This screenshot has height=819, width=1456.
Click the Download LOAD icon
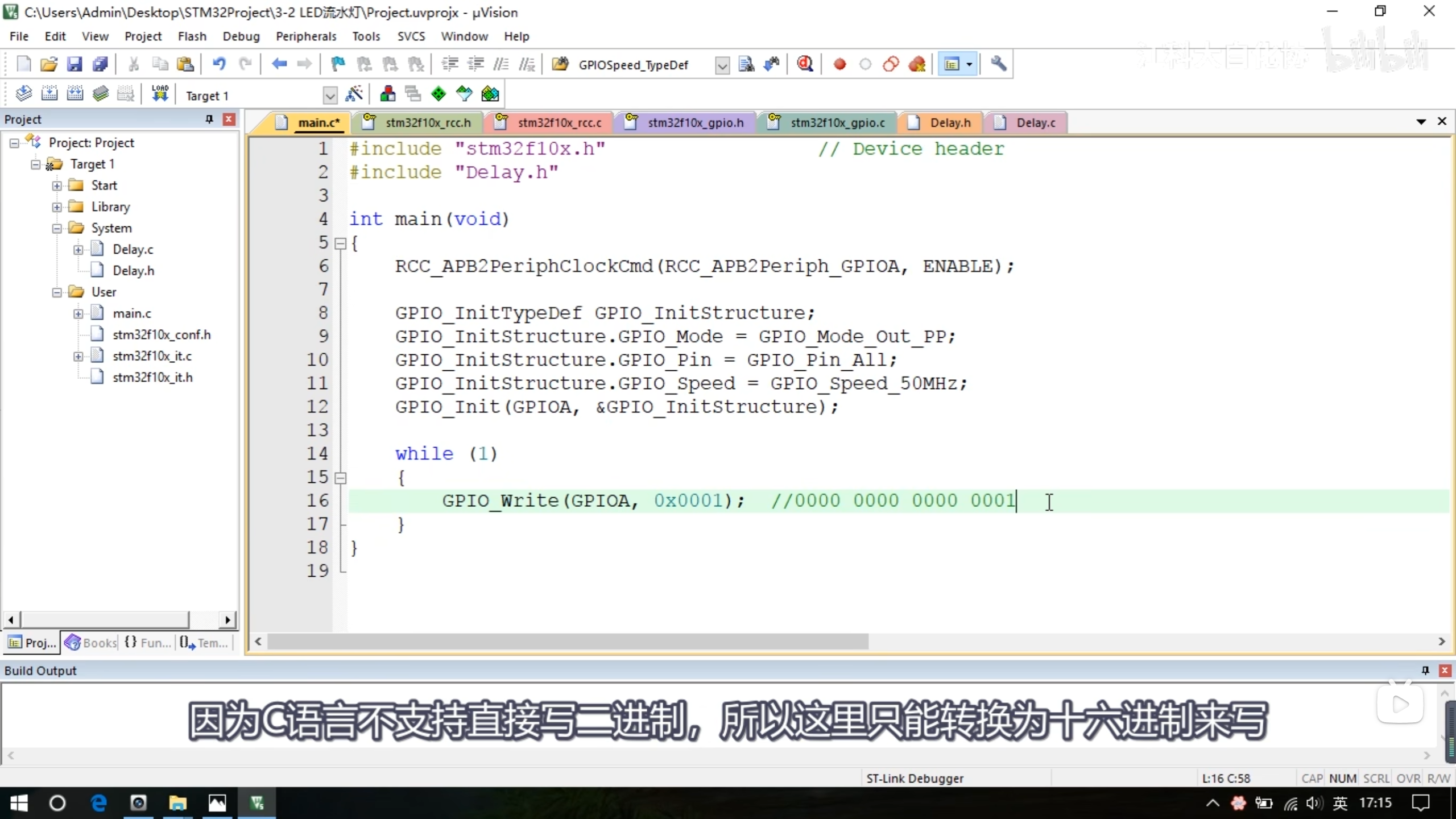(x=160, y=94)
